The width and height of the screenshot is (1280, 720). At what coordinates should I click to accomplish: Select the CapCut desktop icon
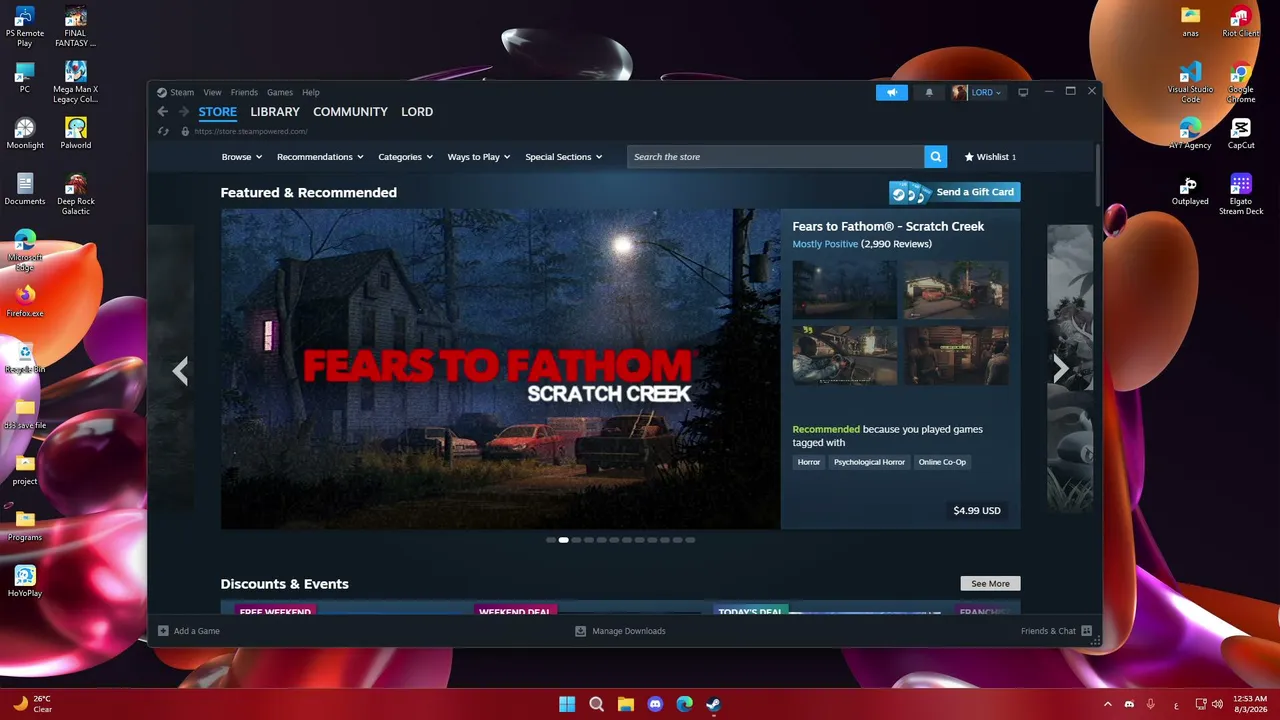pos(1241,133)
